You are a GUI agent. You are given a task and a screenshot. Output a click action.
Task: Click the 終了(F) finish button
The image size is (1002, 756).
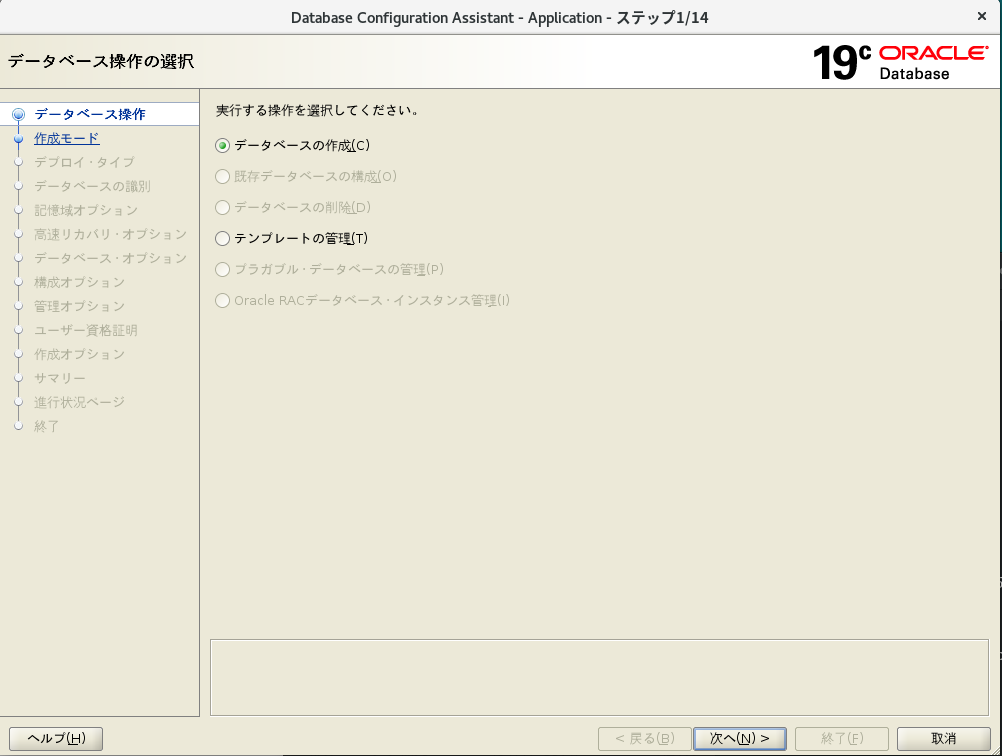(x=842, y=738)
